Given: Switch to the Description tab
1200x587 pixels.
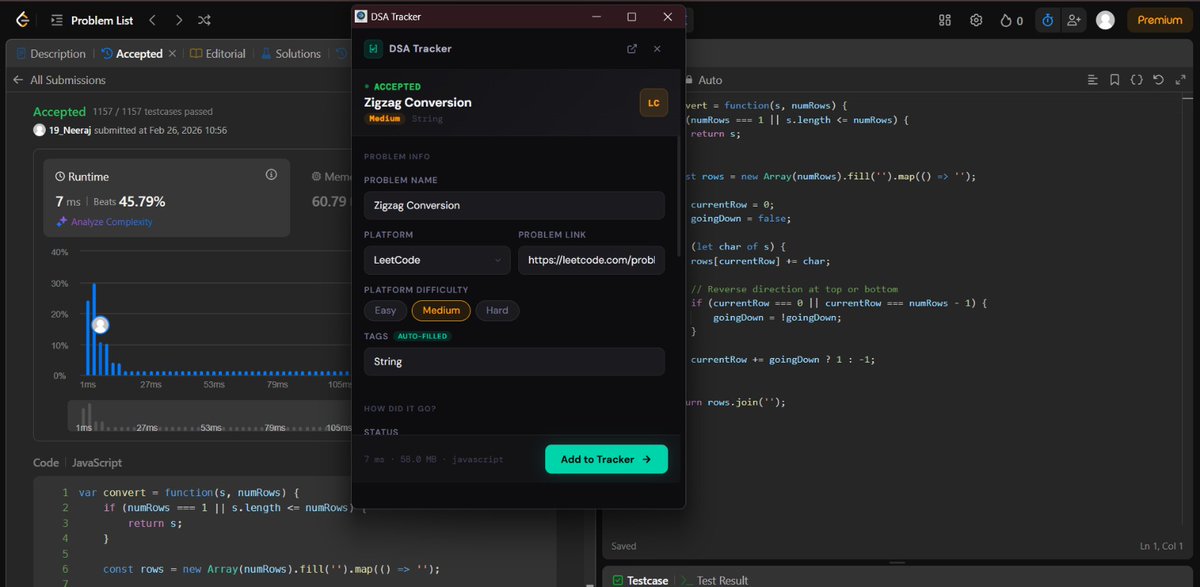Looking at the screenshot, I should coord(50,54).
